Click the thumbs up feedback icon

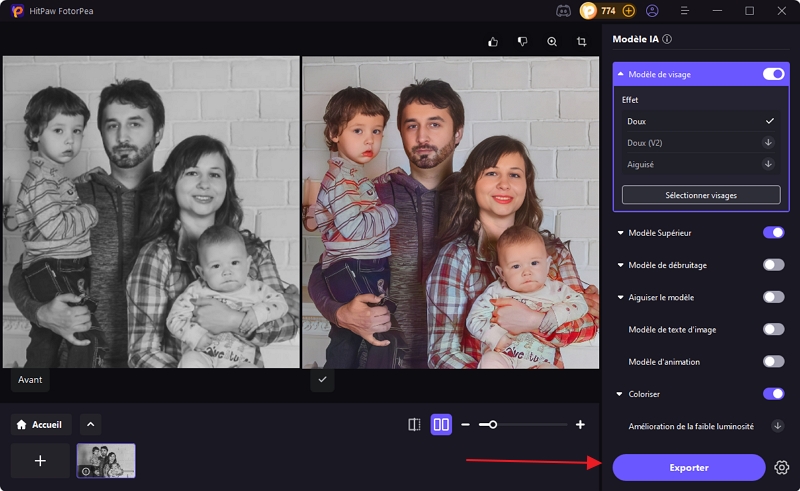point(493,42)
